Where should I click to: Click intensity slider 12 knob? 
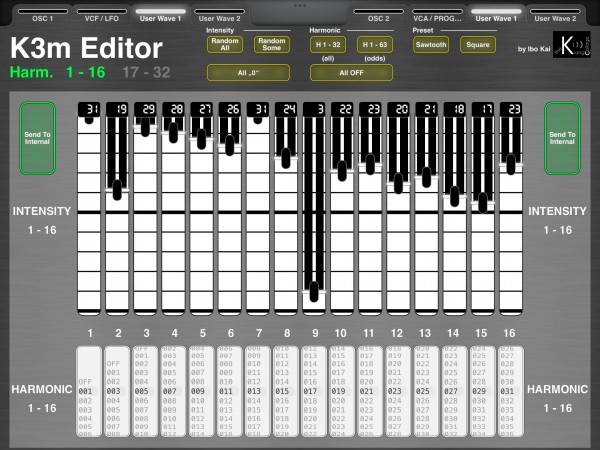(398, 183)
